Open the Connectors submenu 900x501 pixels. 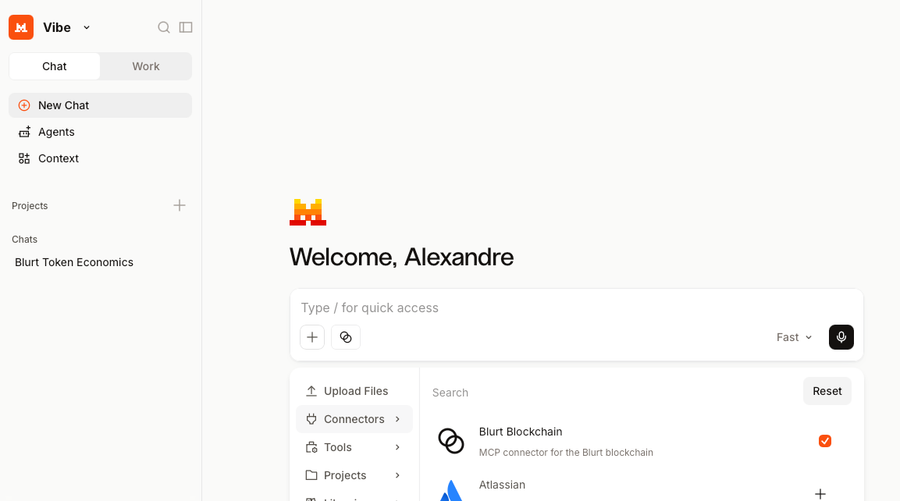354,420
